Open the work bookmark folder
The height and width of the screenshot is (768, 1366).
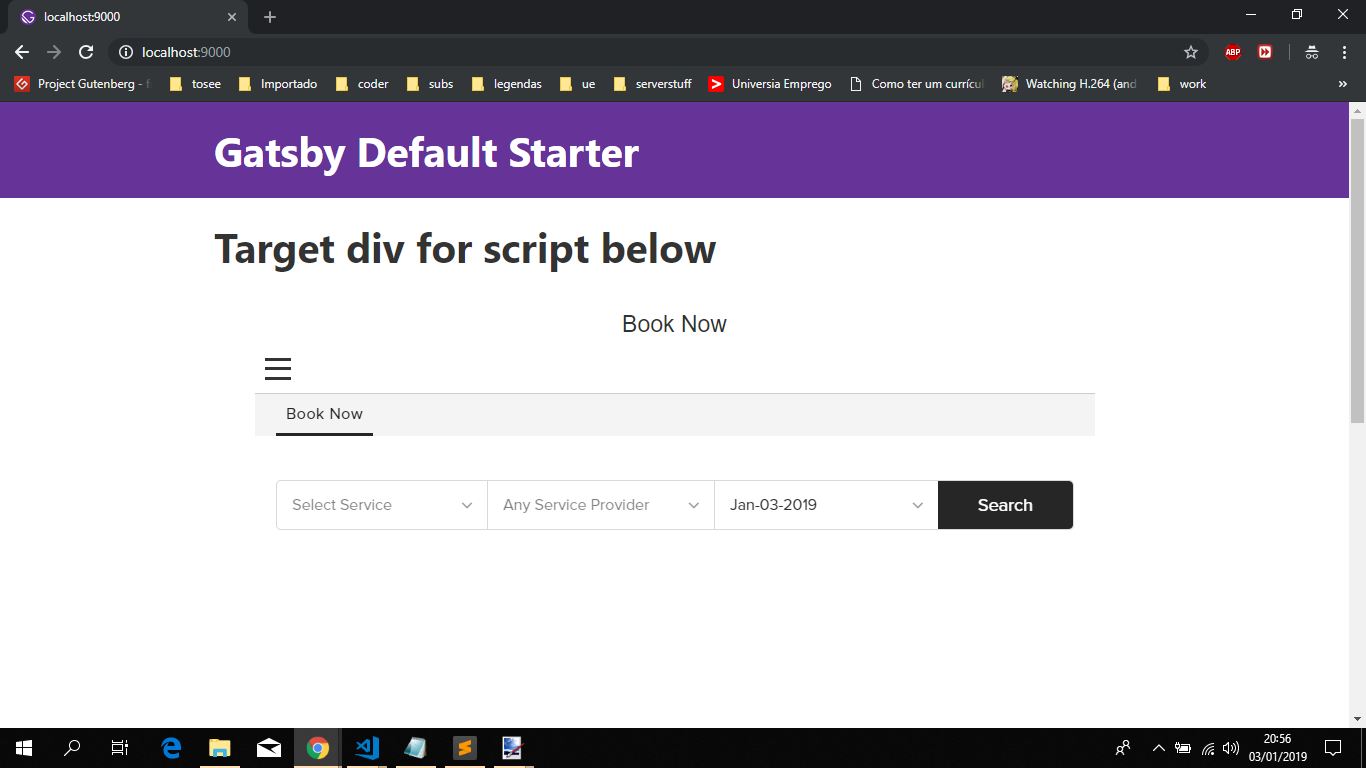1182,84
